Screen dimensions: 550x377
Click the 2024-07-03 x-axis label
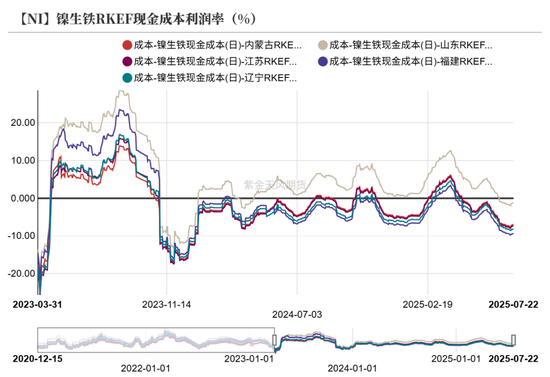tap(297, 315)
